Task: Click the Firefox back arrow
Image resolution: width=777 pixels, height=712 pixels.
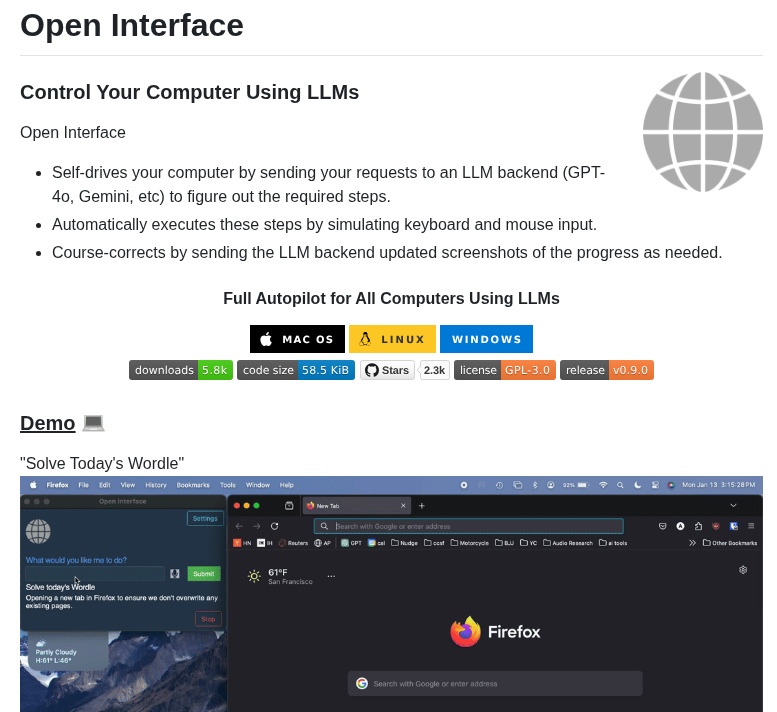Action: tap(239, 526)
